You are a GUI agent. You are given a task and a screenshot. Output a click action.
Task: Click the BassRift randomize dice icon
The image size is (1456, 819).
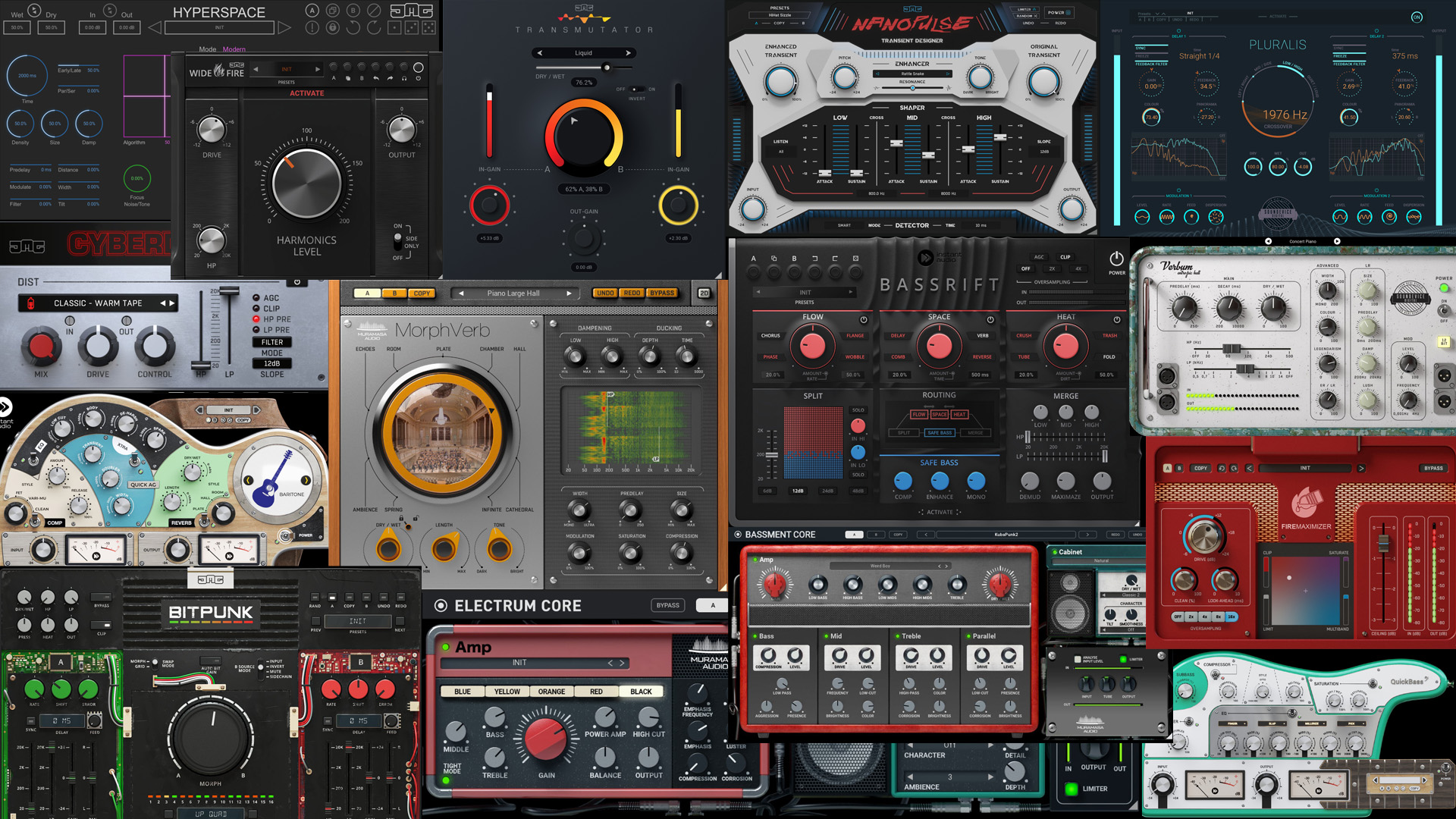pyautogui.click(x=855, y=259)
